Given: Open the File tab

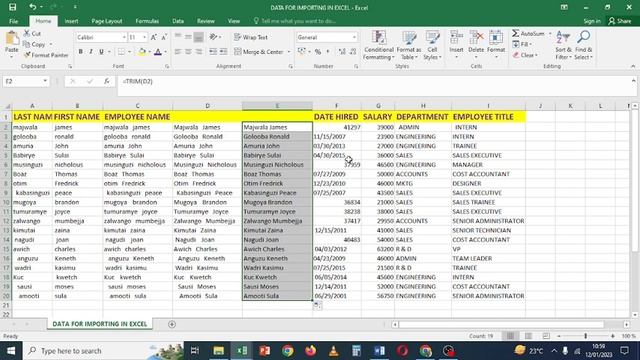Looking at the screenshot, I should 13,21.
